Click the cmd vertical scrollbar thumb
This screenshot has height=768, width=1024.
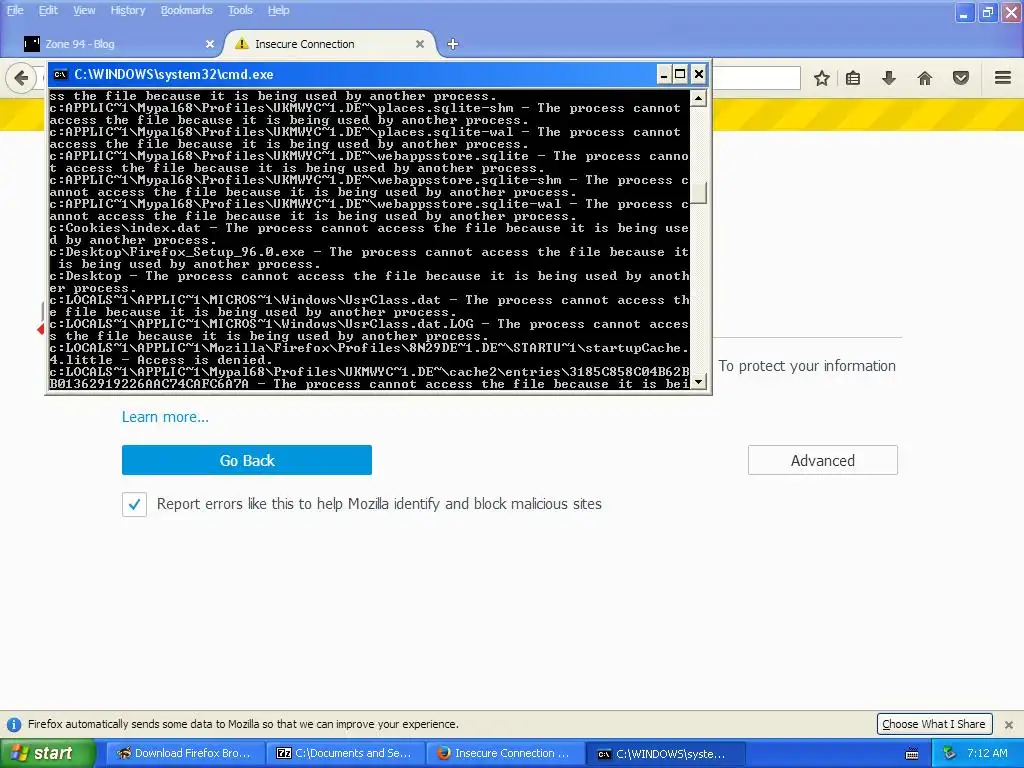(x=699, y=193)
